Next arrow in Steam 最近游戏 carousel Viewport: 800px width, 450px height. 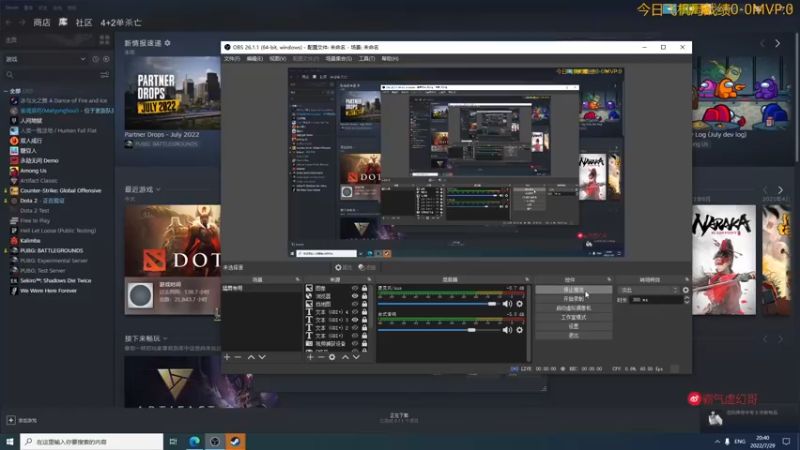pos(780,190)
